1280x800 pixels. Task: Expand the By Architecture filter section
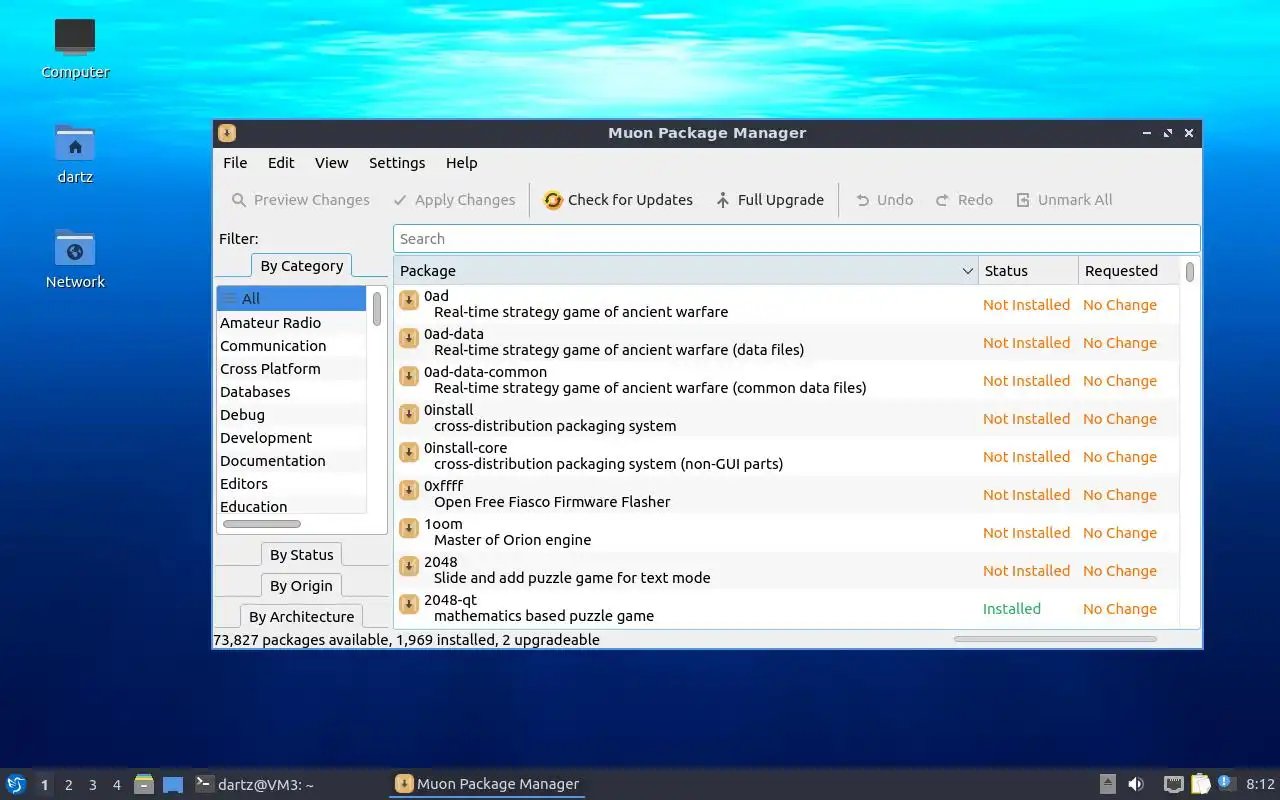pyautogui.click(x=301, y=617)
